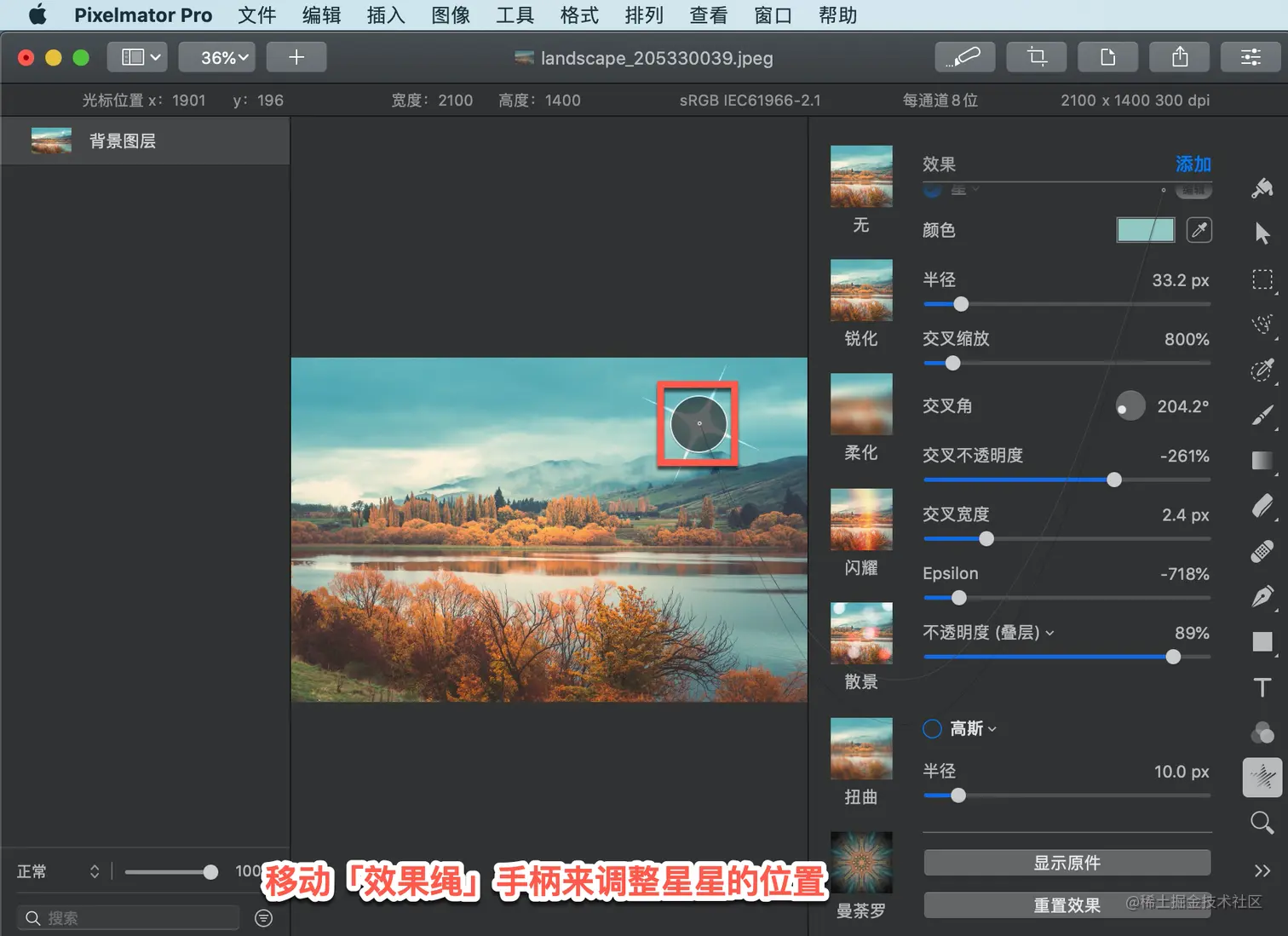
Task: Open the 查看 menu
Action: coord(709,15)
